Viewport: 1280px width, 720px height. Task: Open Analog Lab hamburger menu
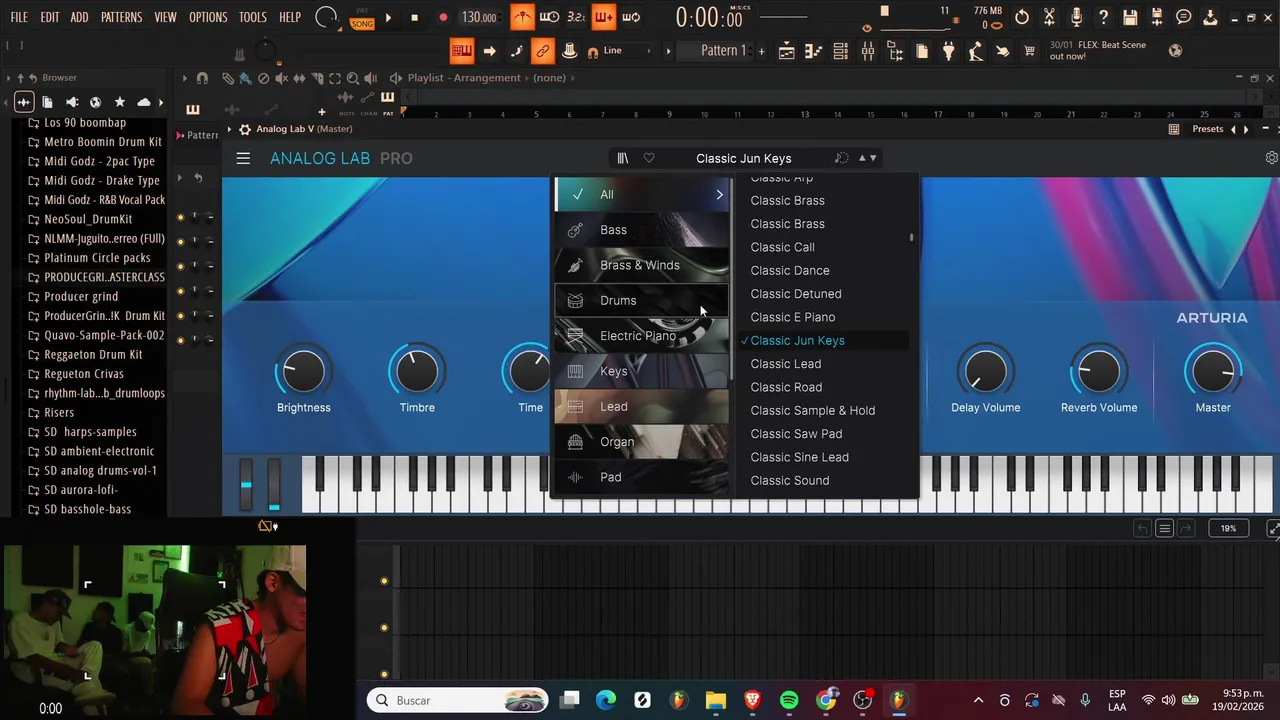[243, 158]
